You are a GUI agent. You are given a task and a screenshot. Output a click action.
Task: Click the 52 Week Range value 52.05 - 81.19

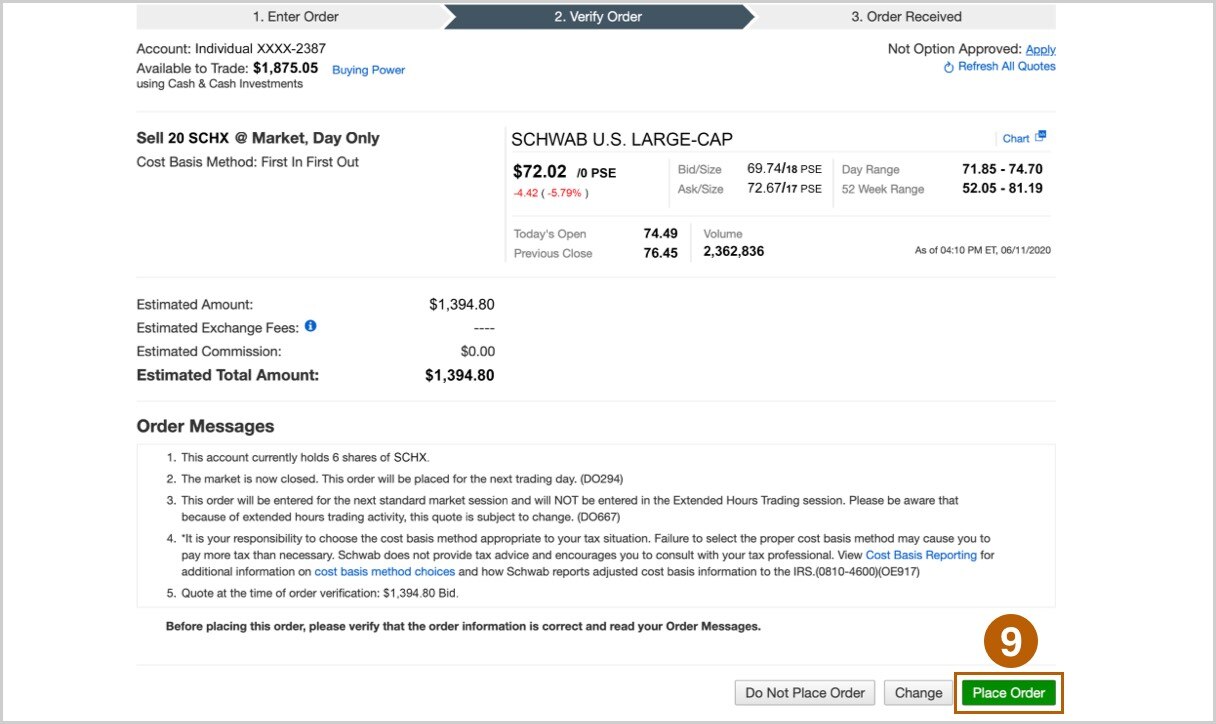click(1002, 188)
